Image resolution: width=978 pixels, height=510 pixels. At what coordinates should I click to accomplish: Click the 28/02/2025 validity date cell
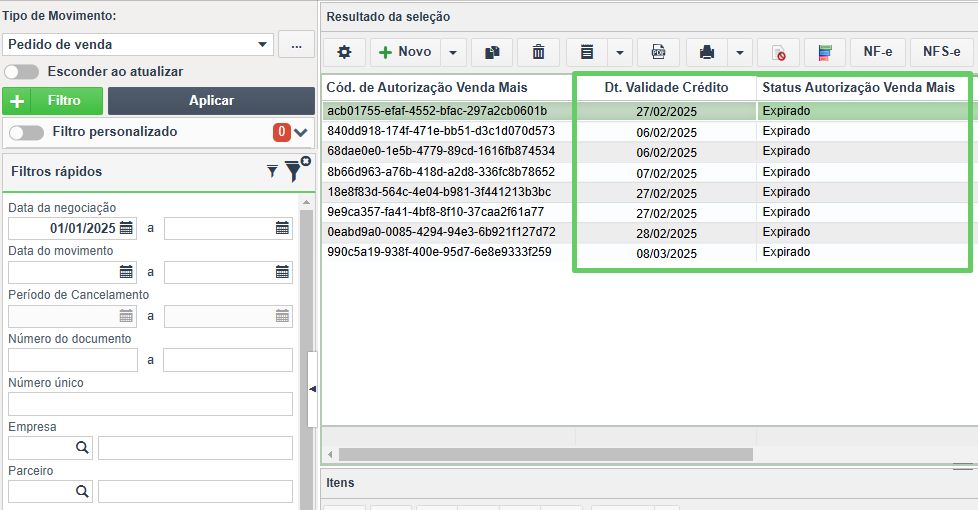tap(666, 233)
